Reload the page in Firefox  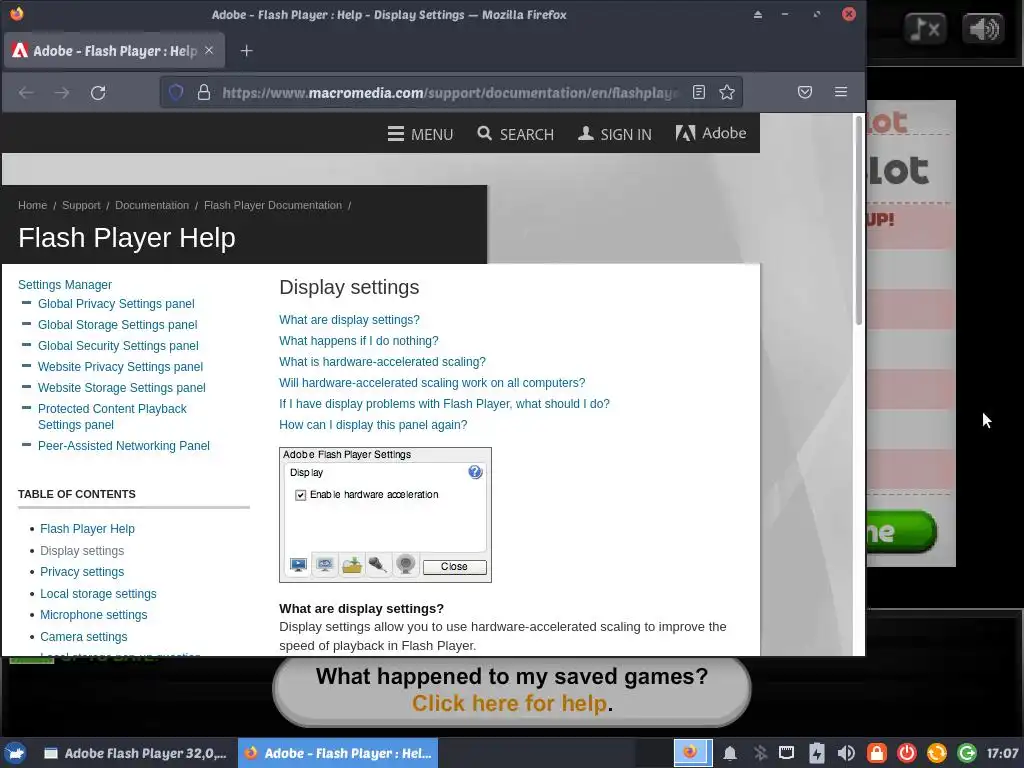(x=98, y=93)
